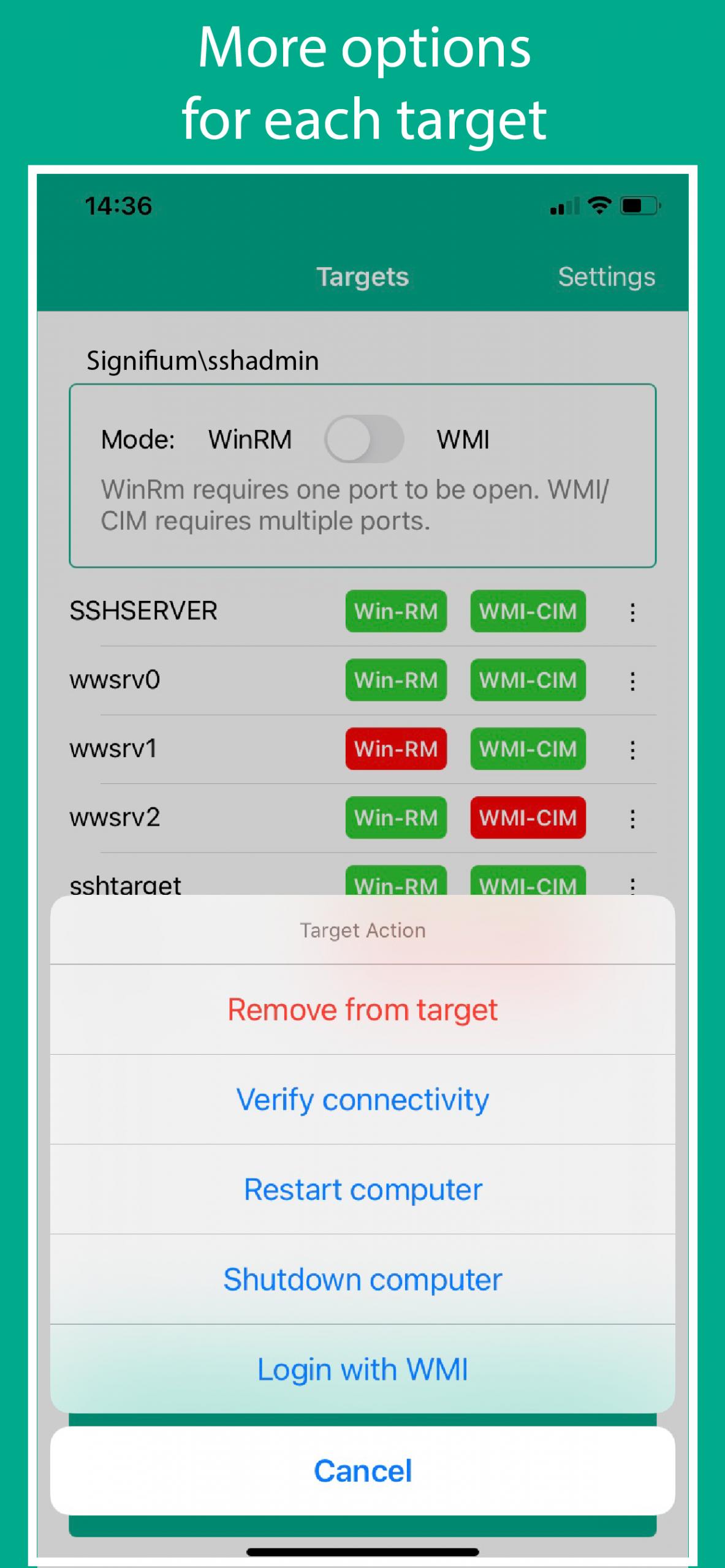
Task: Click red WMI-CIM badge for wwsrv2
Action: (528, 818)
